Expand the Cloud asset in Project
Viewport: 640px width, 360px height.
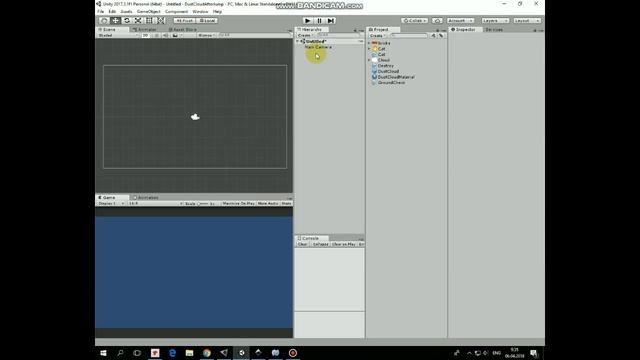coord(369,60)
